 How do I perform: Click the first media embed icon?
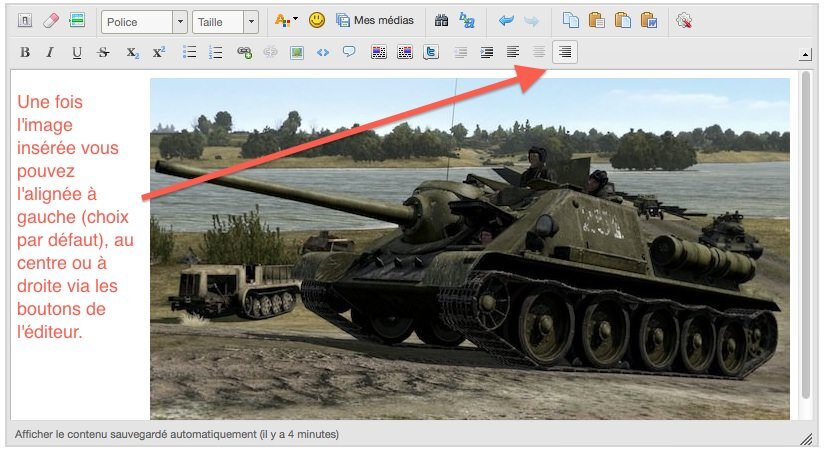[x=379, y=52]
